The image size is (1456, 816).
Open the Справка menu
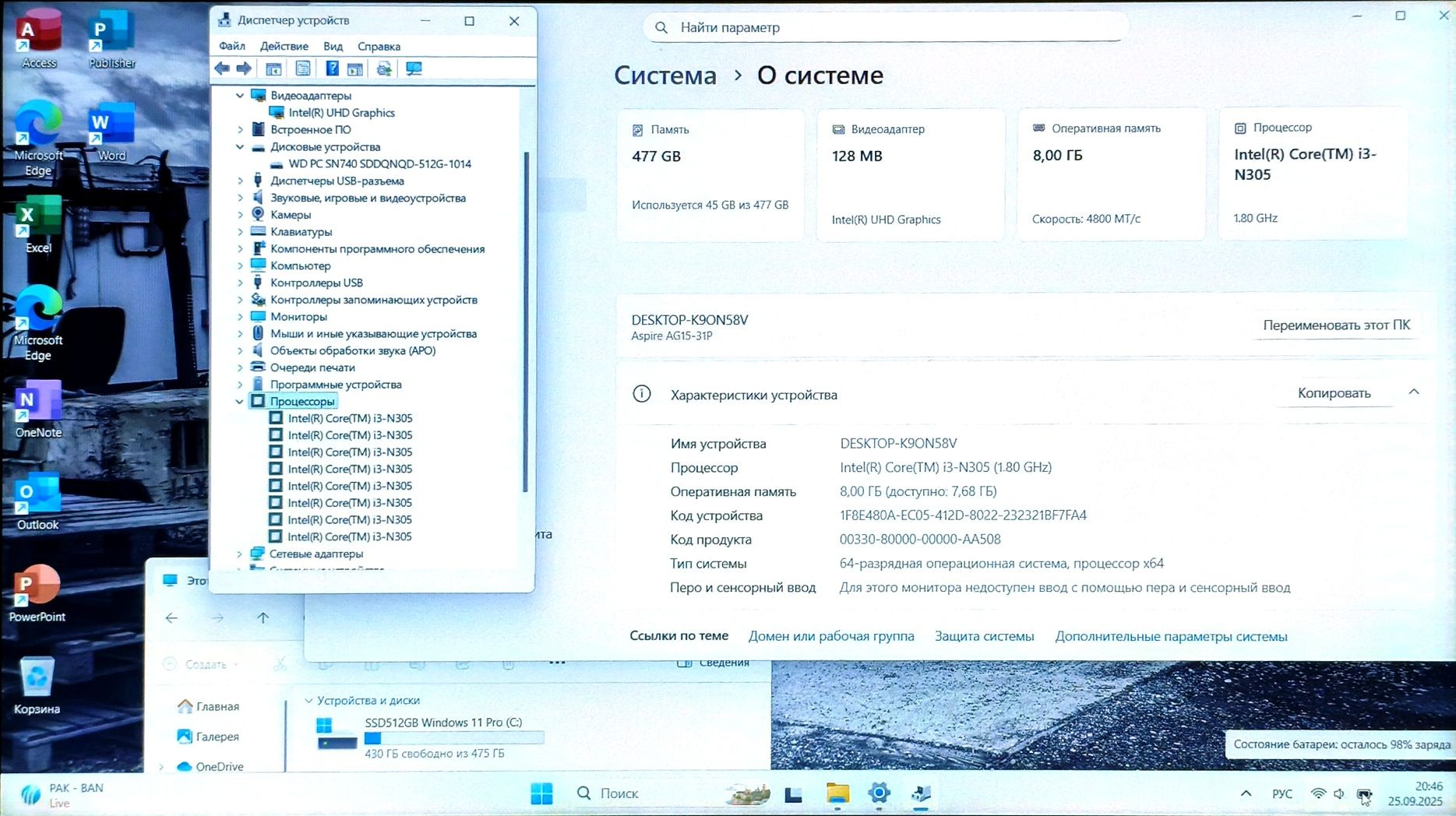pyautogui.click(x=379, y=46)
